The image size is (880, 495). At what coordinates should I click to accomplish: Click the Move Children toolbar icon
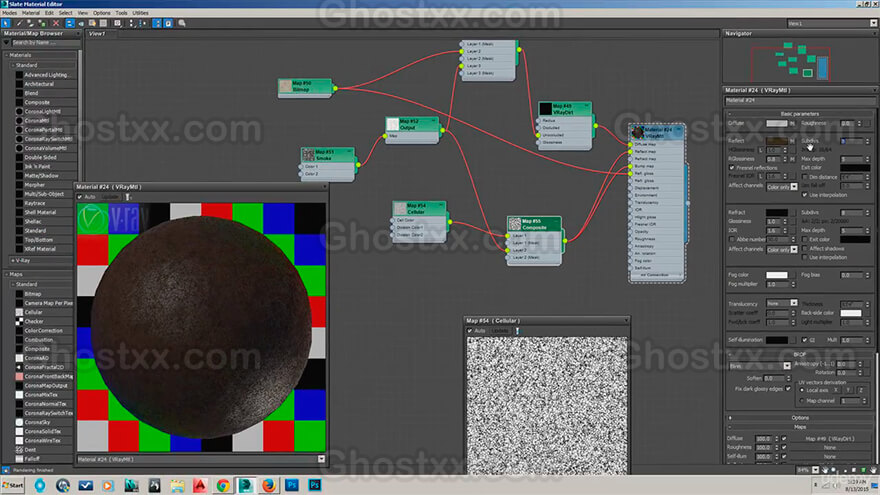pyautogui.click(x=70, y=23)
